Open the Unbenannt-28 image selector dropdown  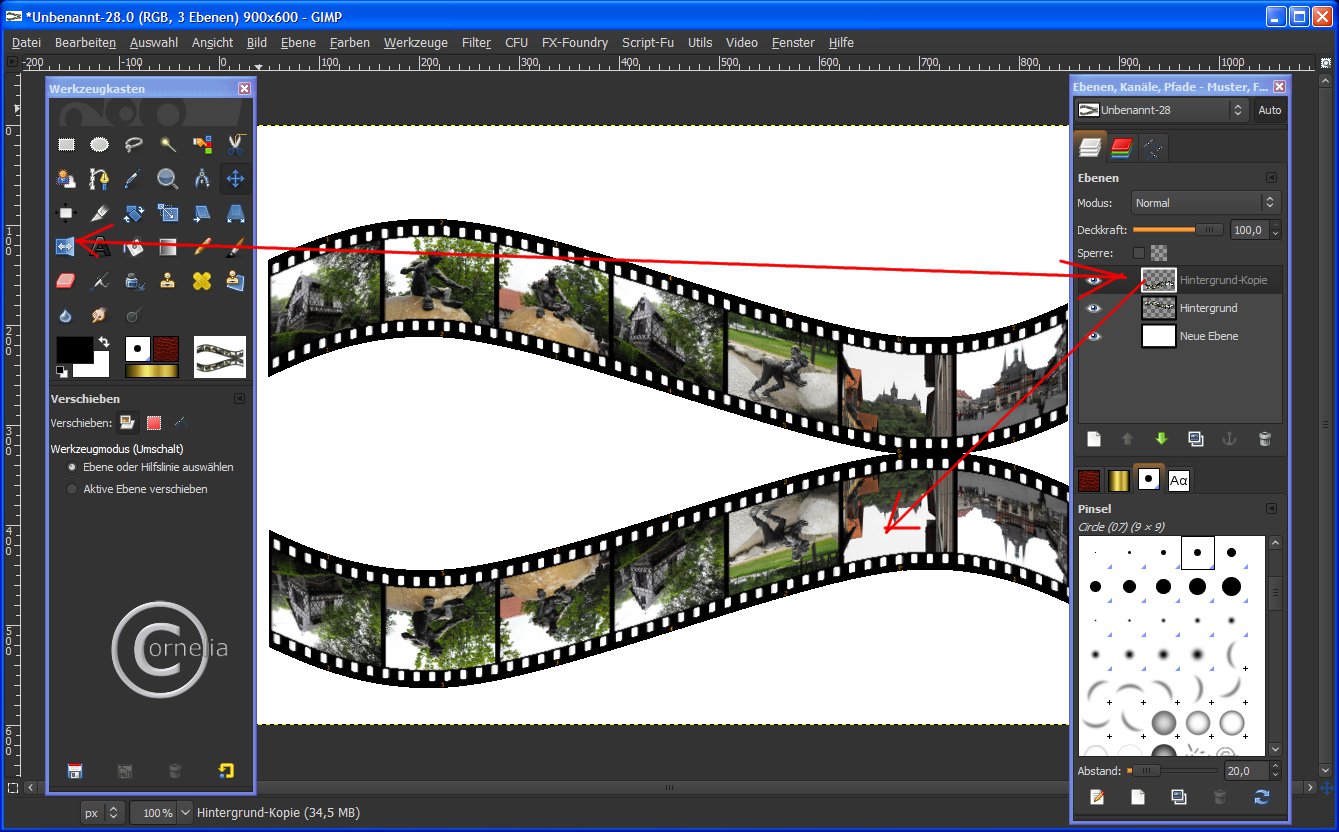click(x=1161, y=110)
